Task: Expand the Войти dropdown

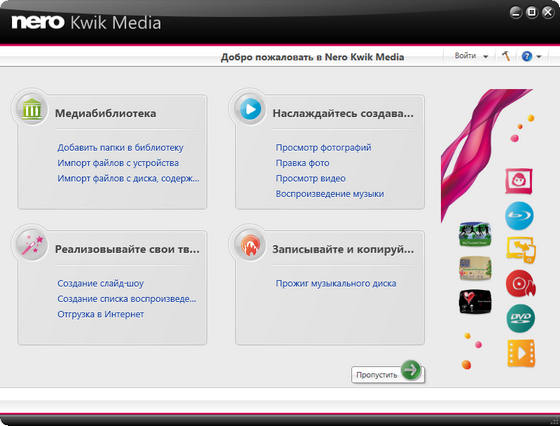Action: point(471,56)
